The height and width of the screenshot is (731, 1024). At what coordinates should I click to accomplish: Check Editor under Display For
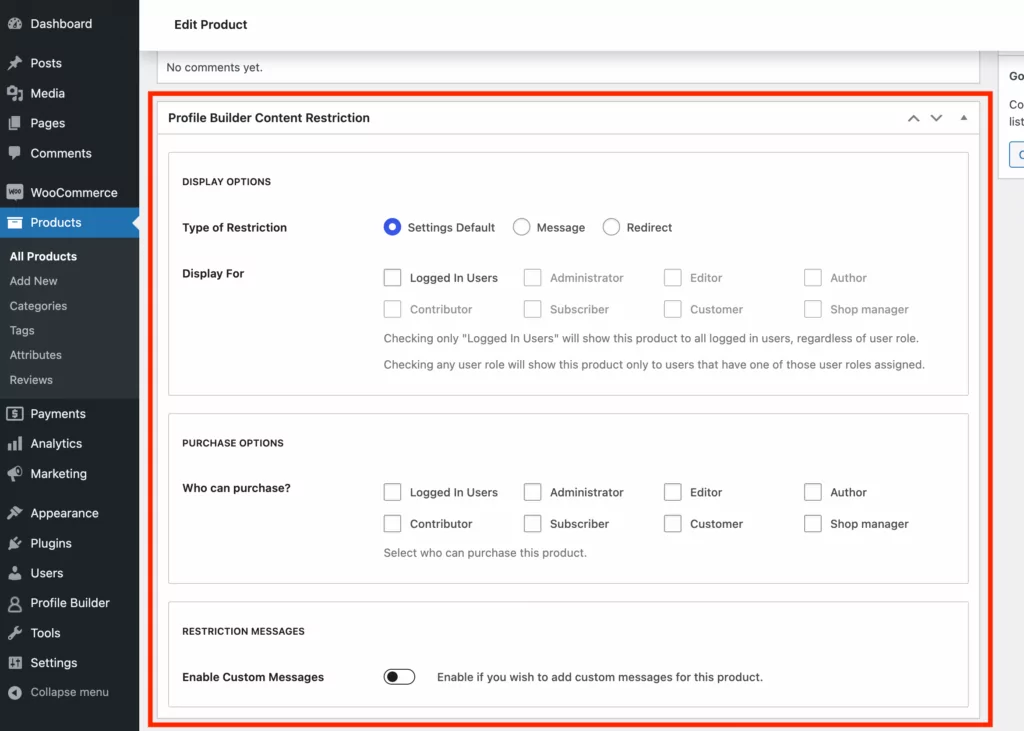[x=673, y=278]
